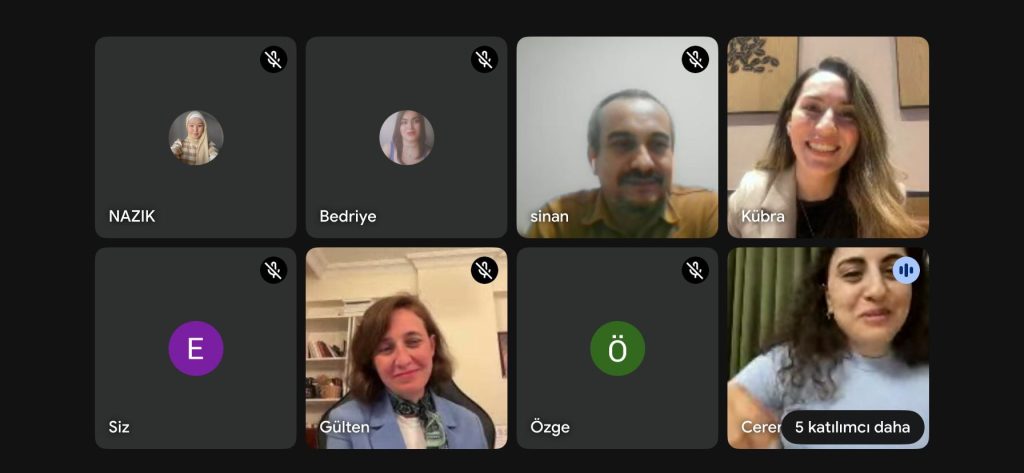
Task: Open the '5 katılımcı daha' participants button
Action: pyautogui.click(x=852, y=427)
